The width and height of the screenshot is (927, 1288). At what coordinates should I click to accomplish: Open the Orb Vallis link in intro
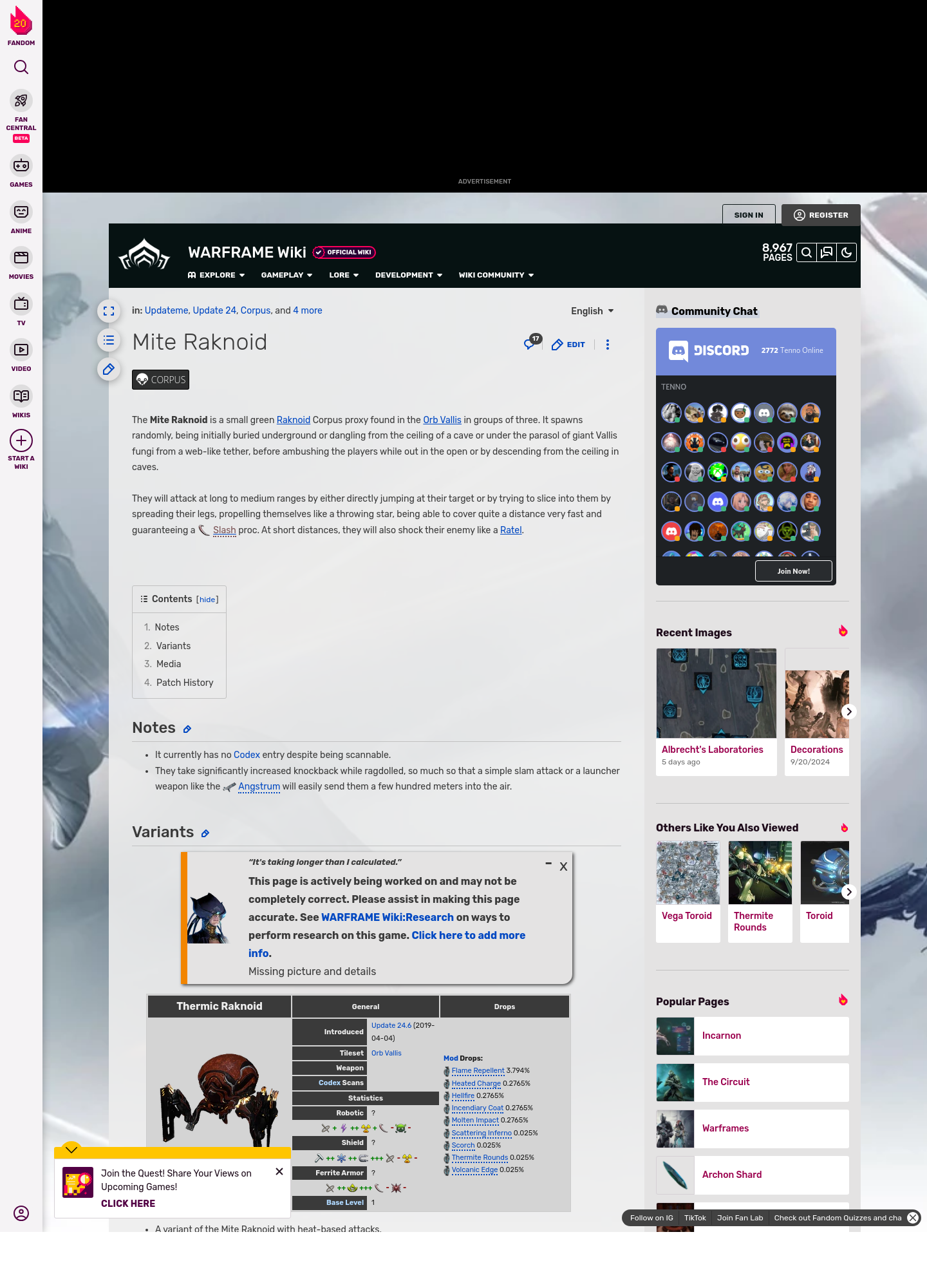click(442, 420)
